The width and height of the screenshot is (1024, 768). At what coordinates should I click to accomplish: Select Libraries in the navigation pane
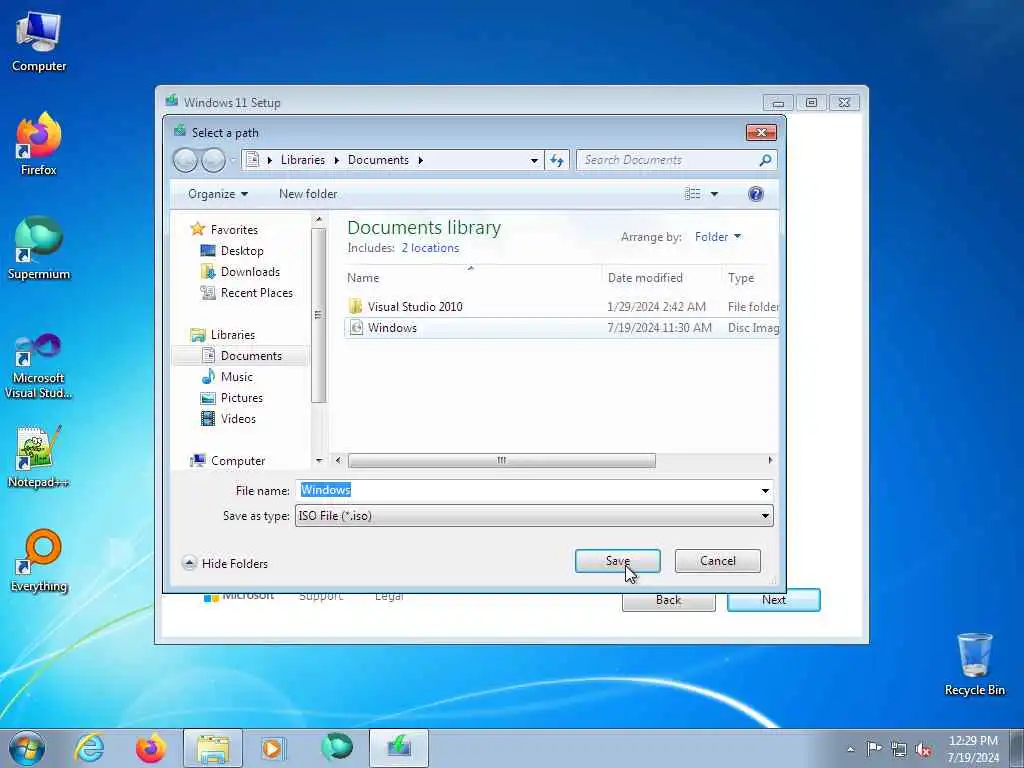click(x=232, y=335)
